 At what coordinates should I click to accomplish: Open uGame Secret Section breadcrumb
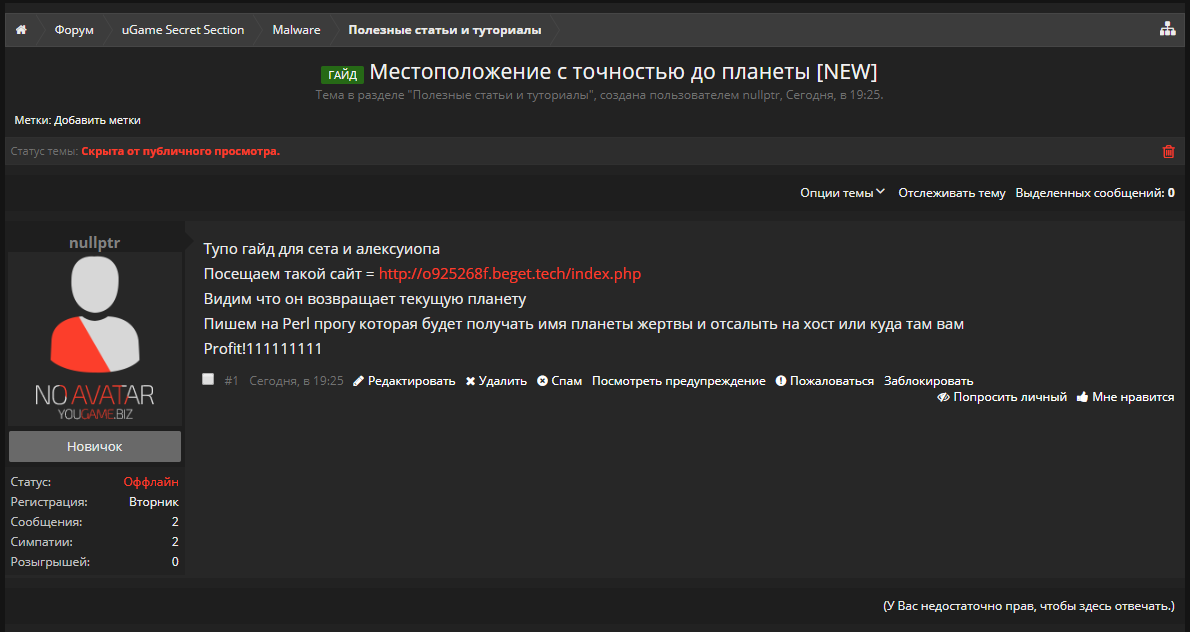(x=183, y=30)
